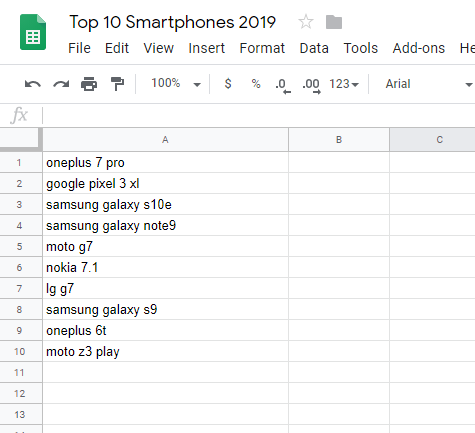475x433 pixels.
Task: Open the 123 more formats dropdown
Action: tap(344, 84)
